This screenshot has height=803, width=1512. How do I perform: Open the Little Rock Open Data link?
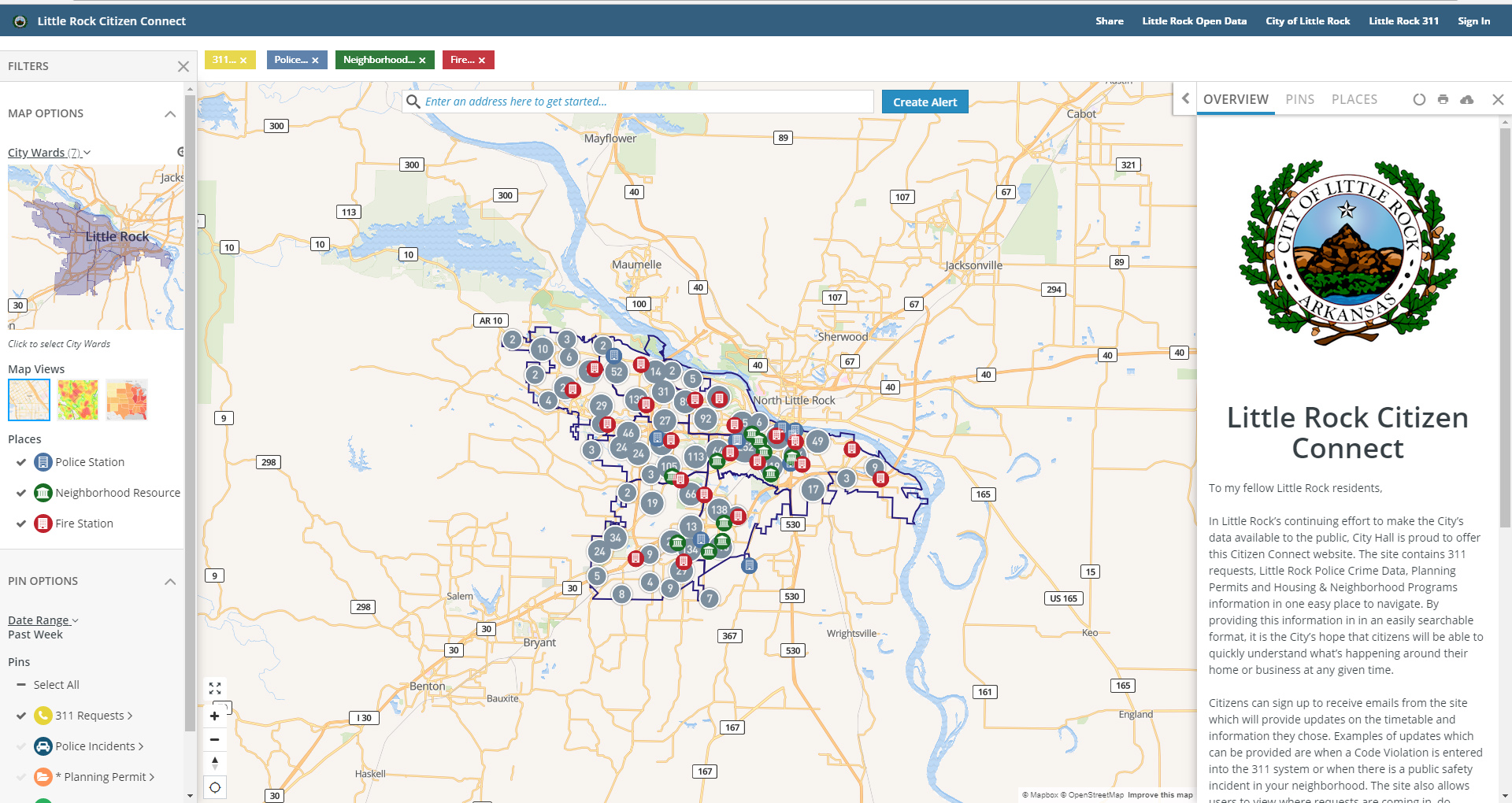(1194, 21)
